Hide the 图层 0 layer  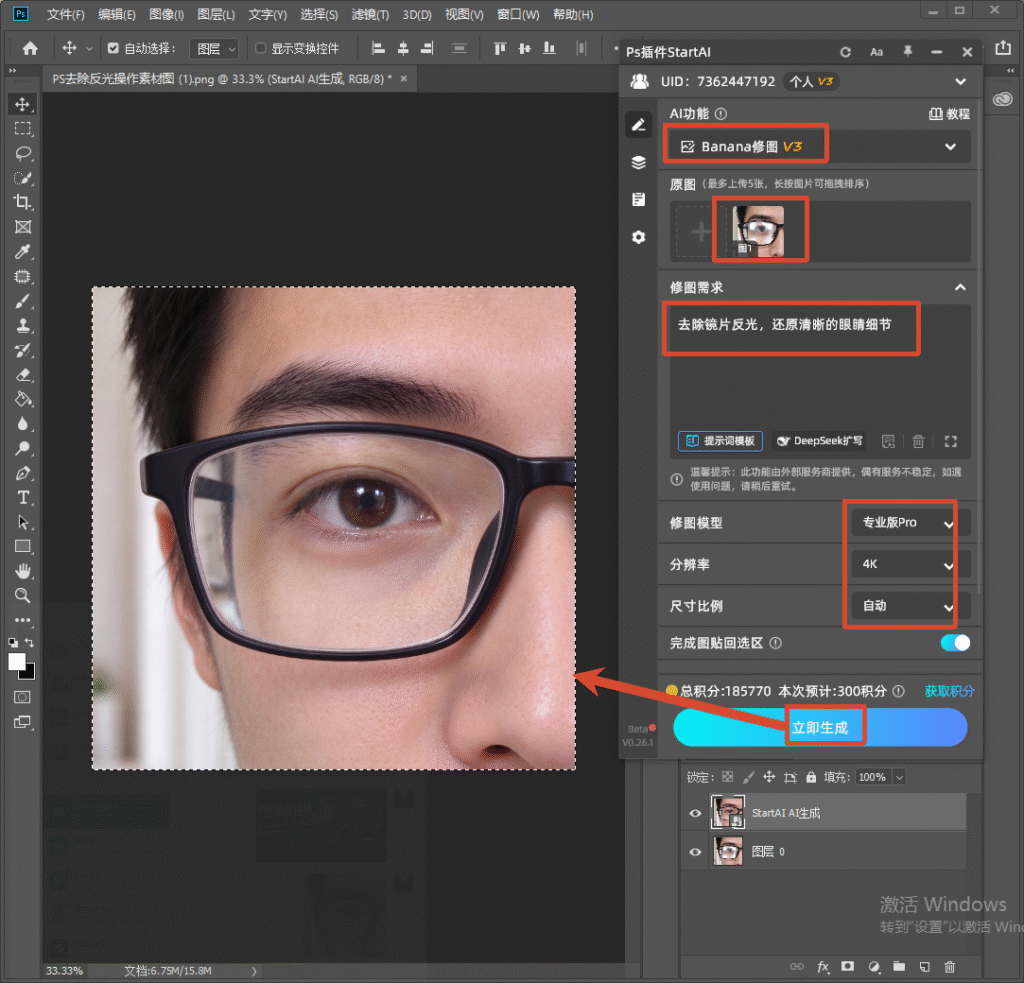point(695,852)
